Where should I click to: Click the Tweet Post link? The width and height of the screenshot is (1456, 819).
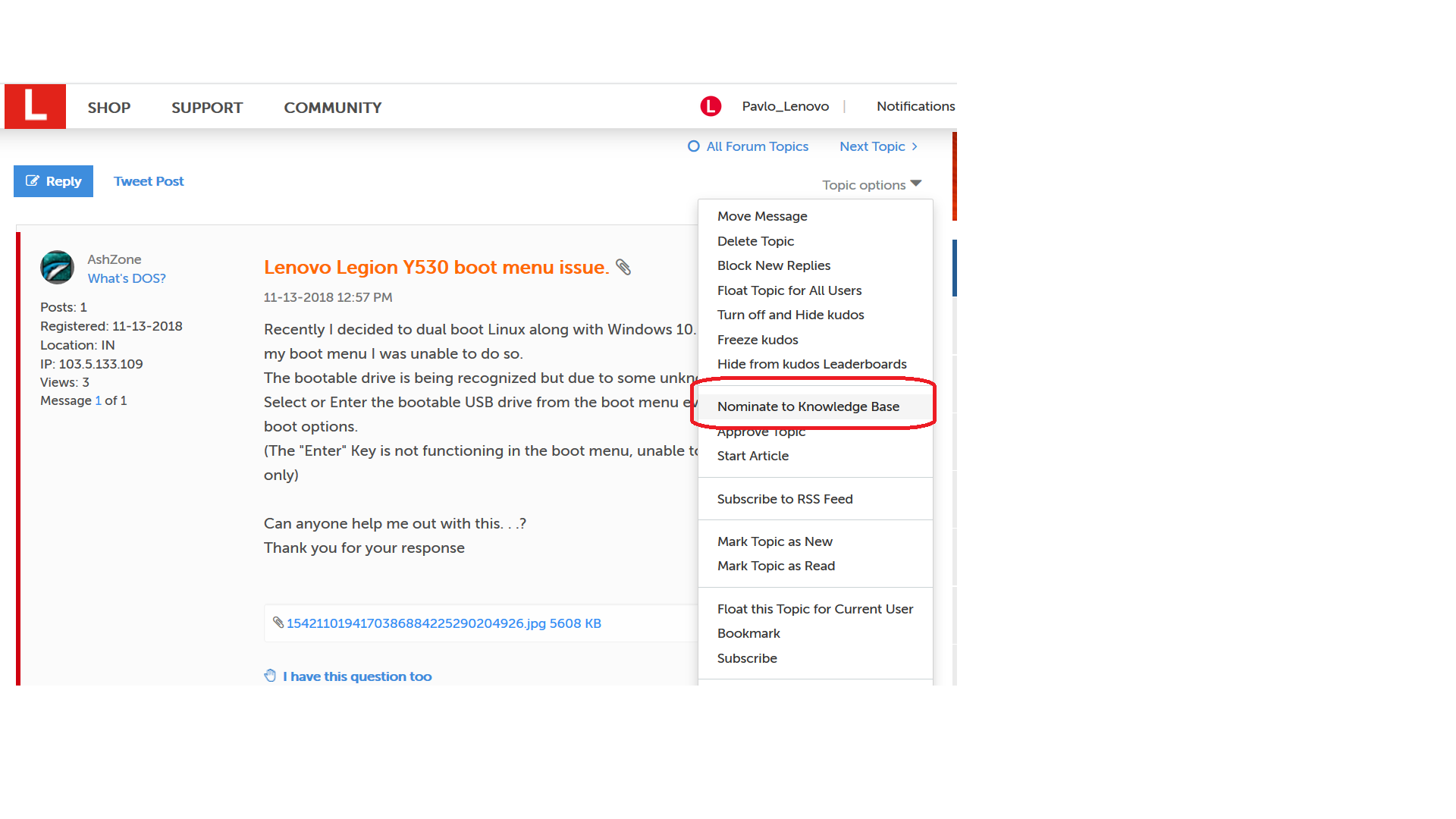pyautogui.click(x=149, y=181)
